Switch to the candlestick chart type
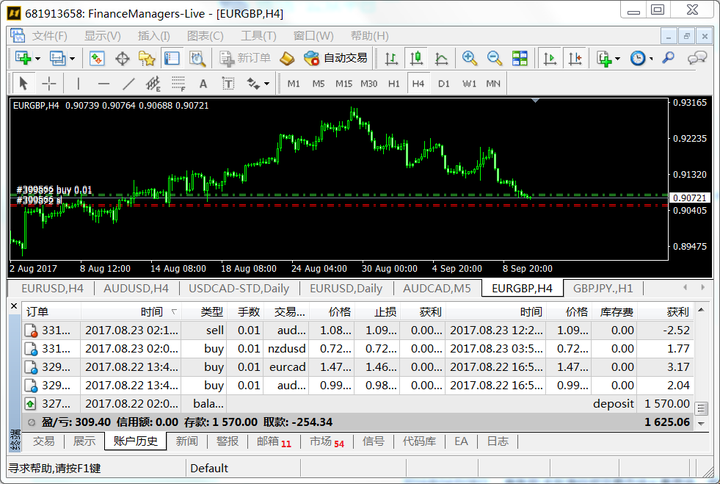 pyautogui.click(x=416, y=58)
